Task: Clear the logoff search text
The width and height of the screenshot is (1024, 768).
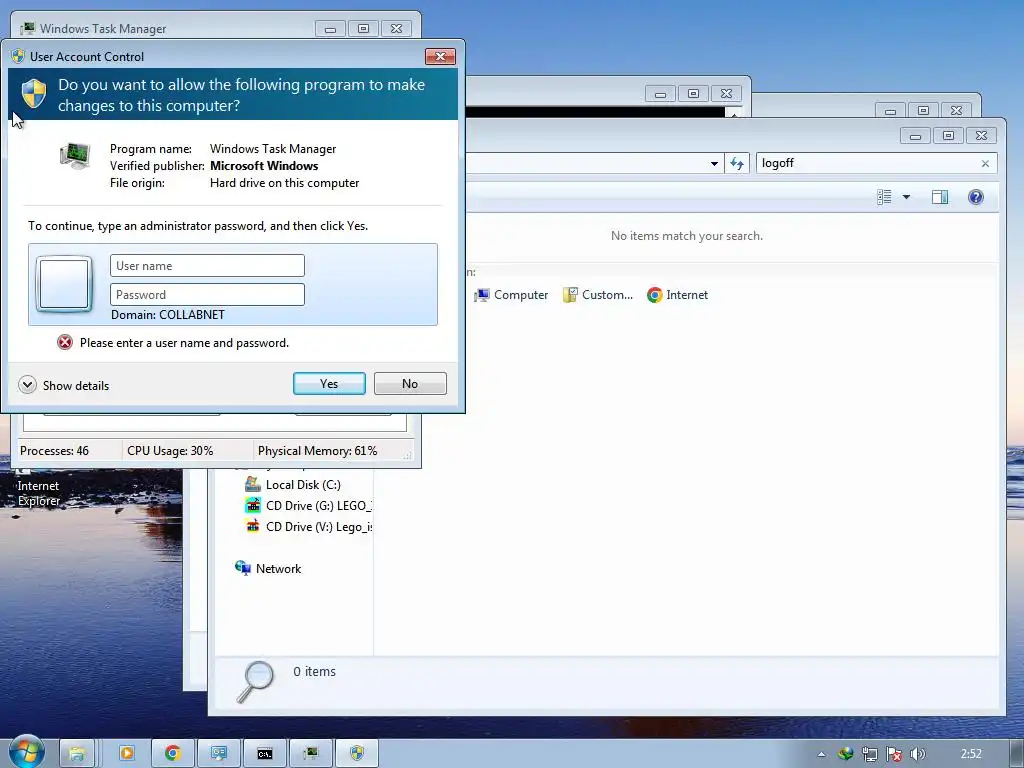Action: point(985,163)
